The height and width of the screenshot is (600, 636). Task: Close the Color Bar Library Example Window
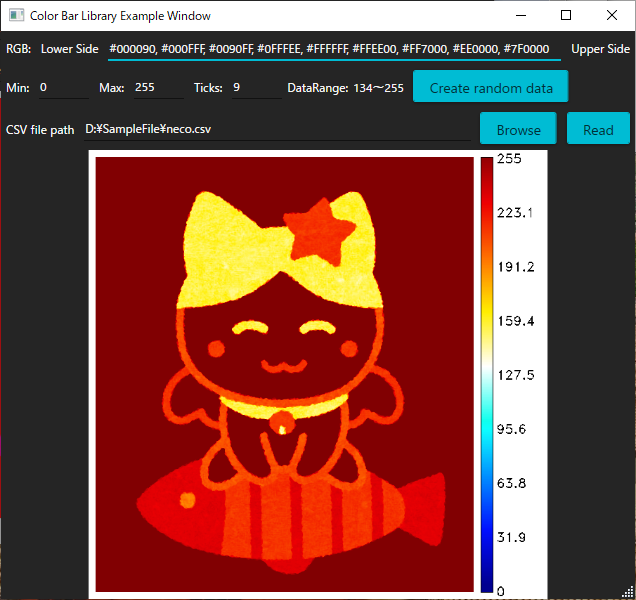pyautogui.click(x=612, y=15)
